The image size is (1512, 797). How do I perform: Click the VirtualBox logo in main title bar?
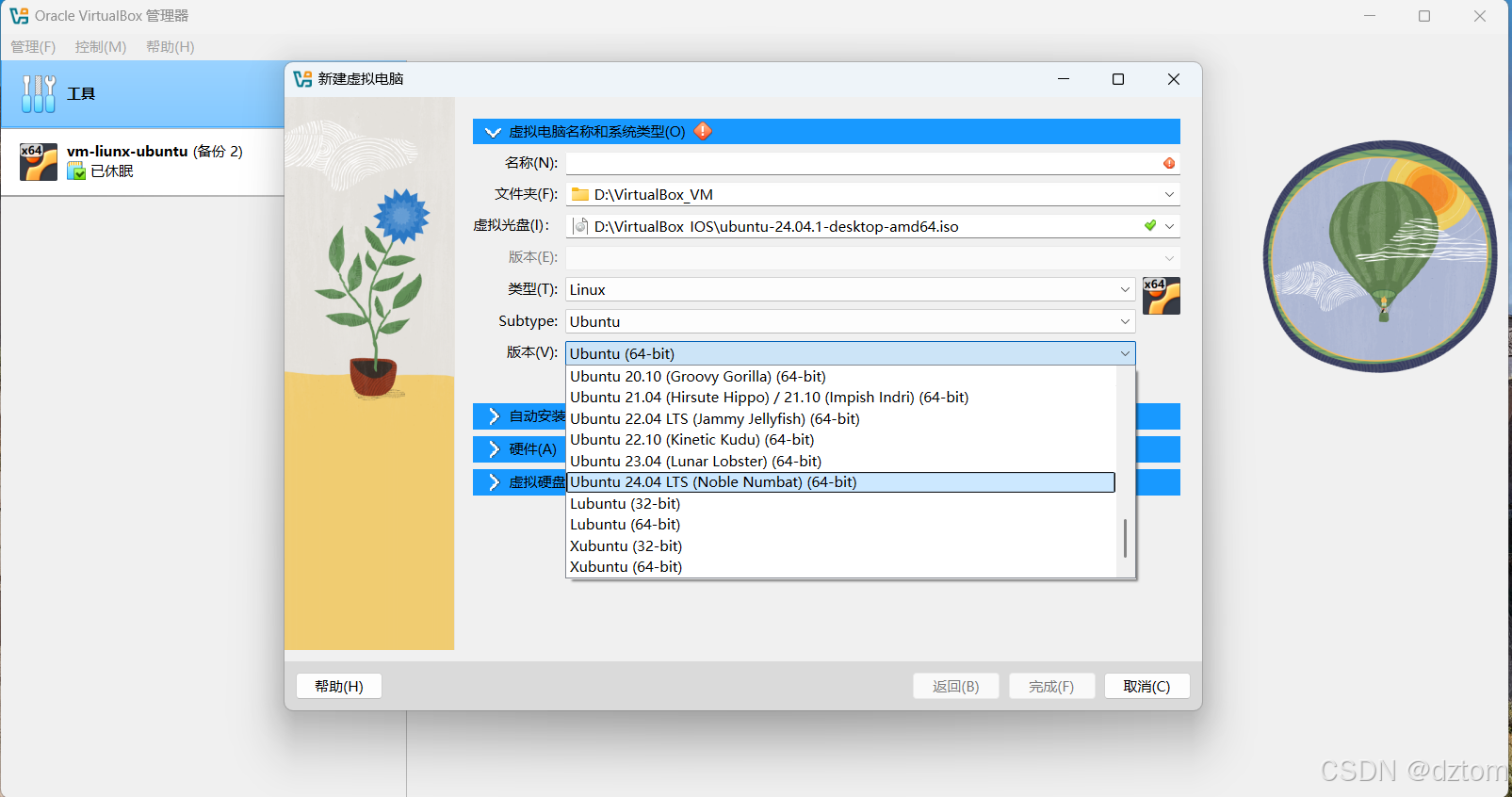[19, 16]
